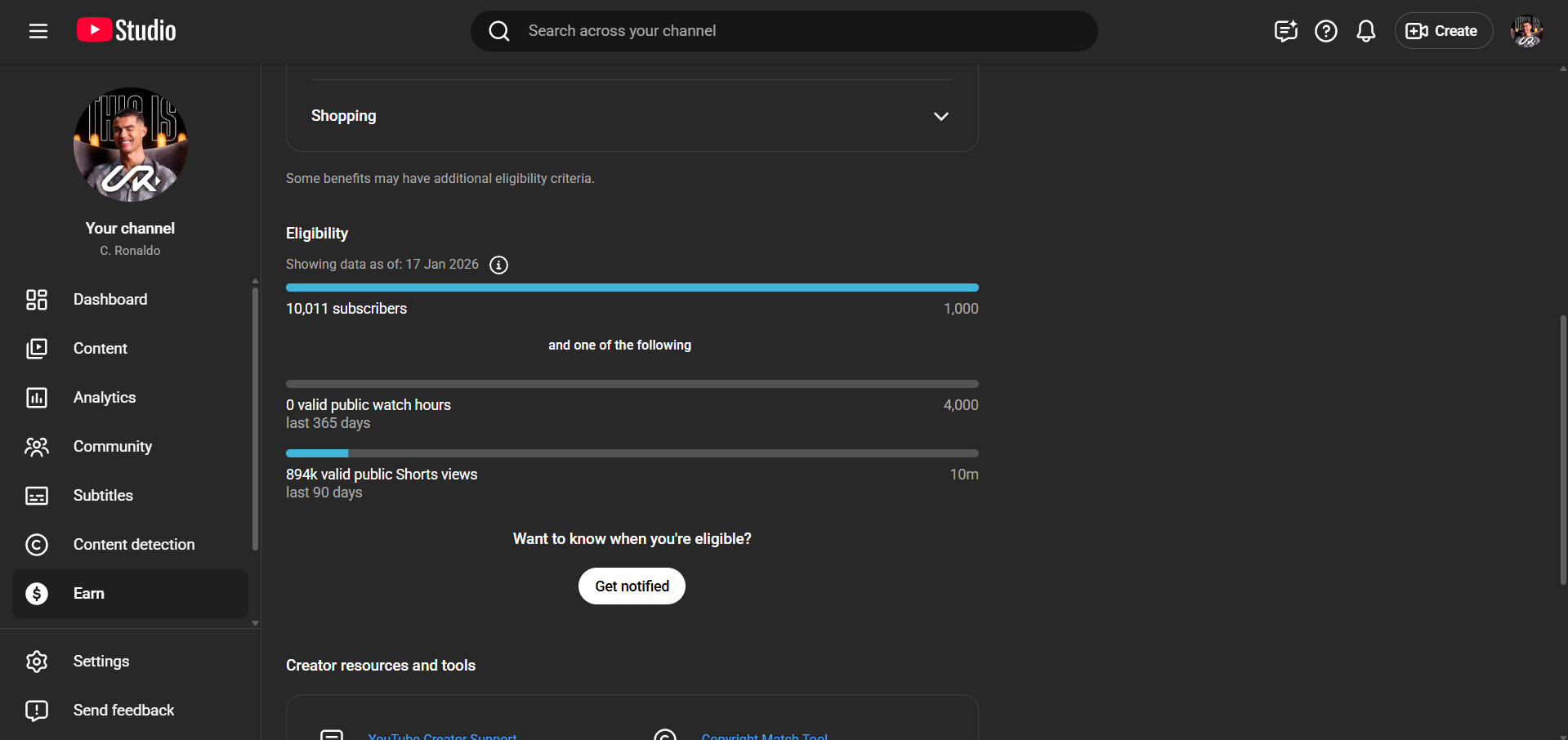Image resolution: width=1568 pixels, height=740 pixels.
Task: Expand the Shopping section
Action: coord(940,116)
